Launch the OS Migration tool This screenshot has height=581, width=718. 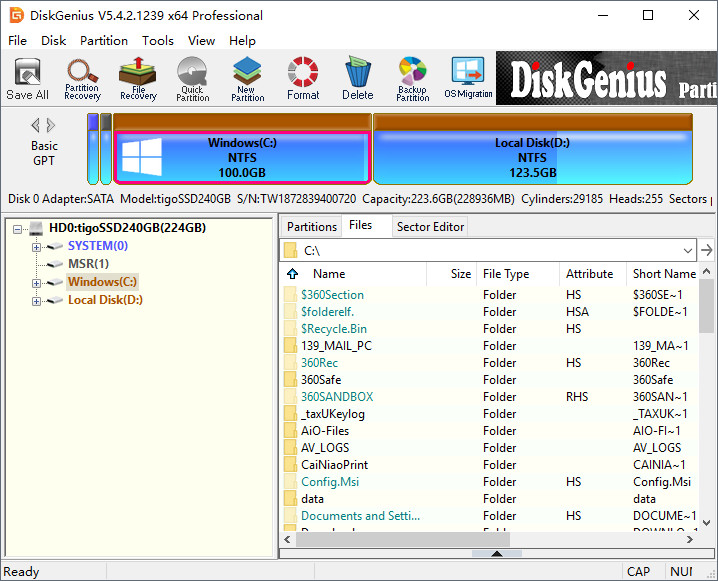[468, 79]
